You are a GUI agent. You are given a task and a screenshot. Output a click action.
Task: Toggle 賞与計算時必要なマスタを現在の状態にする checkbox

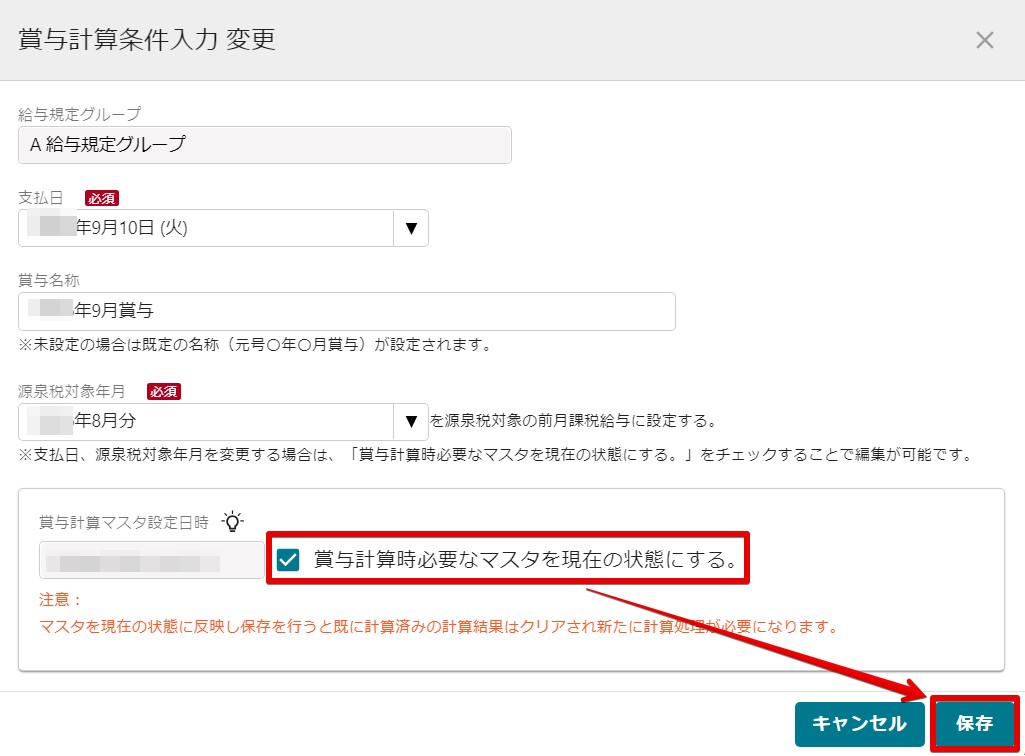(x=288, y=560)
